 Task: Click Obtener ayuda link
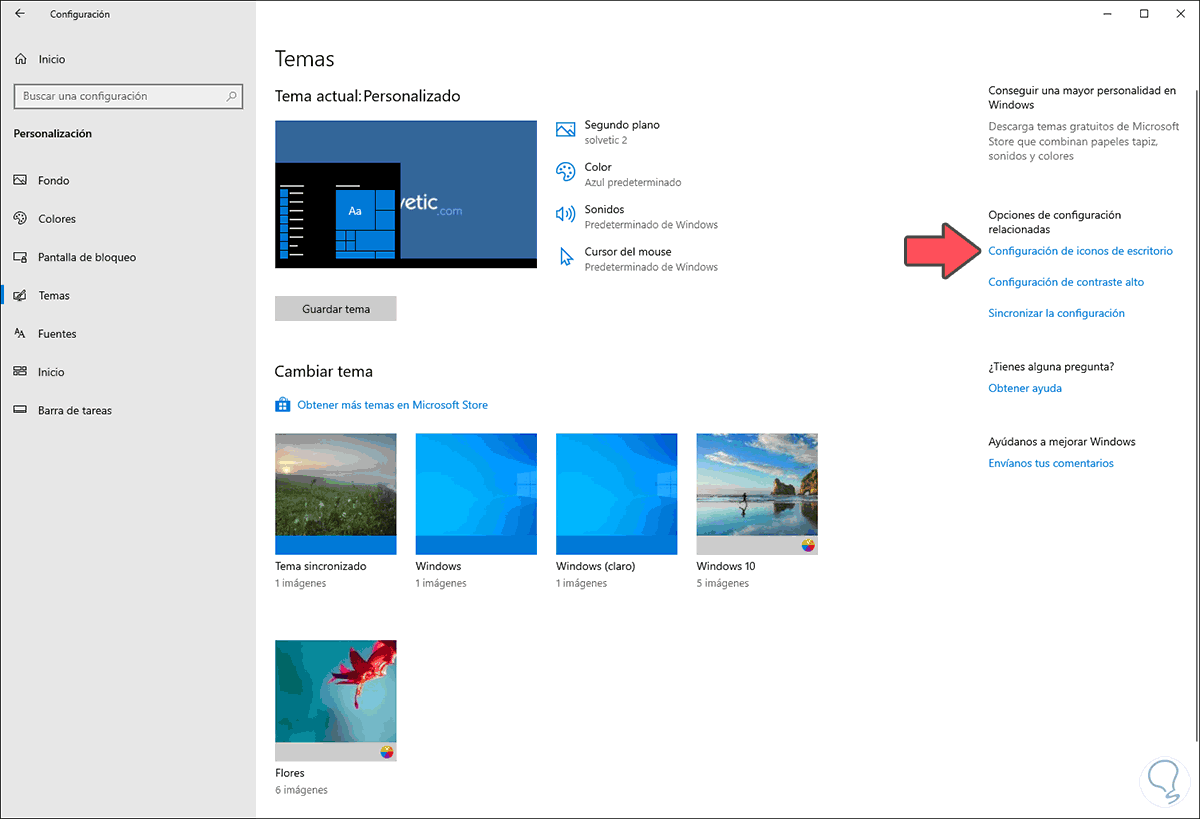[x=1025, y=388]
